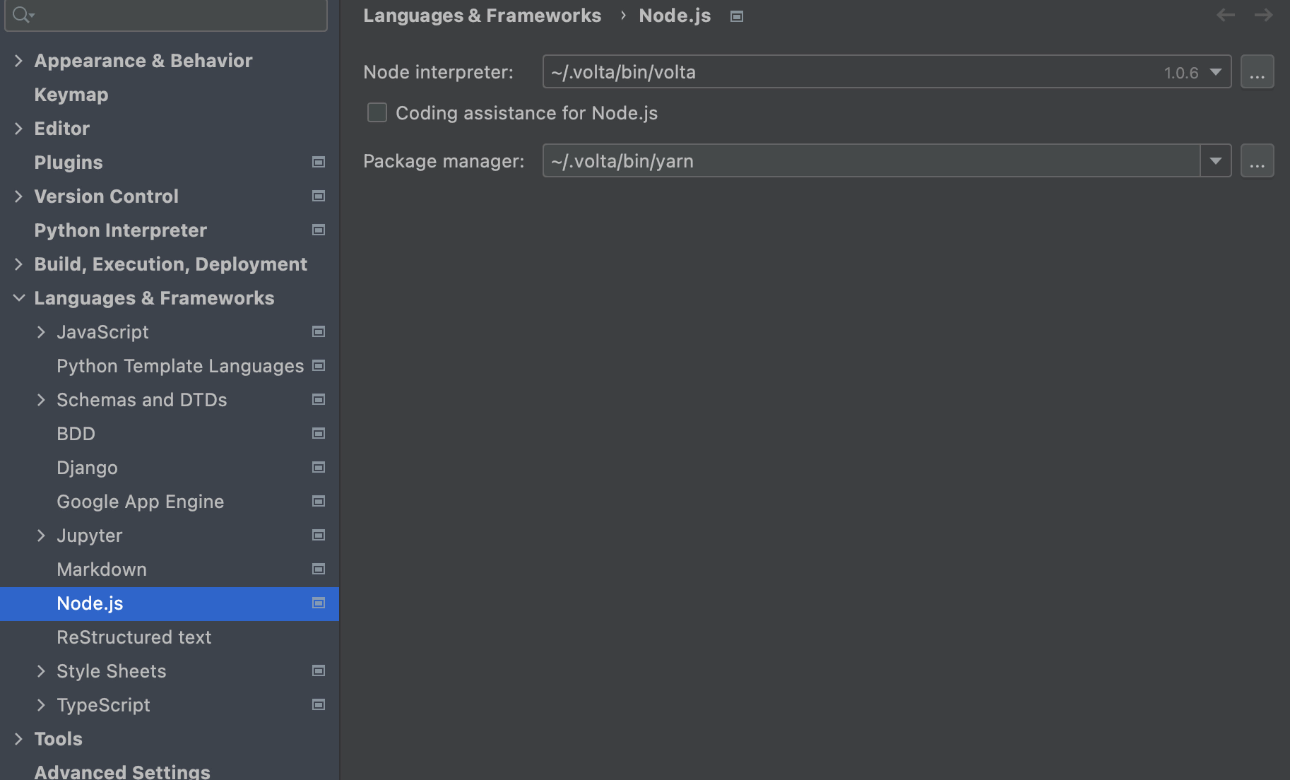The height and width of the screenshot is (780, 1290).
Task: Click the project icon beside Python Template Languages
Action: coord(318,365)
